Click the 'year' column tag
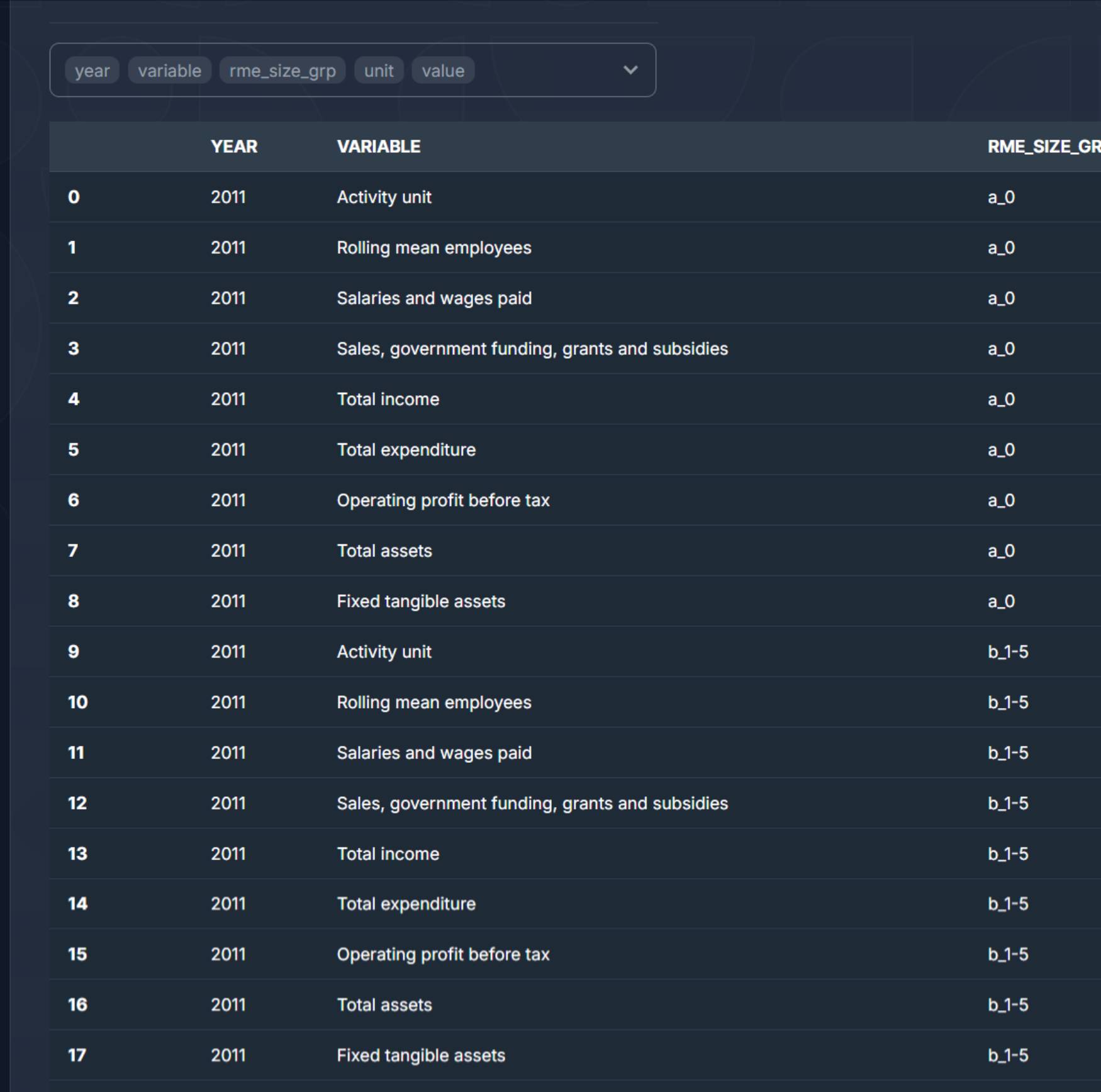 [x=92, y=70]
